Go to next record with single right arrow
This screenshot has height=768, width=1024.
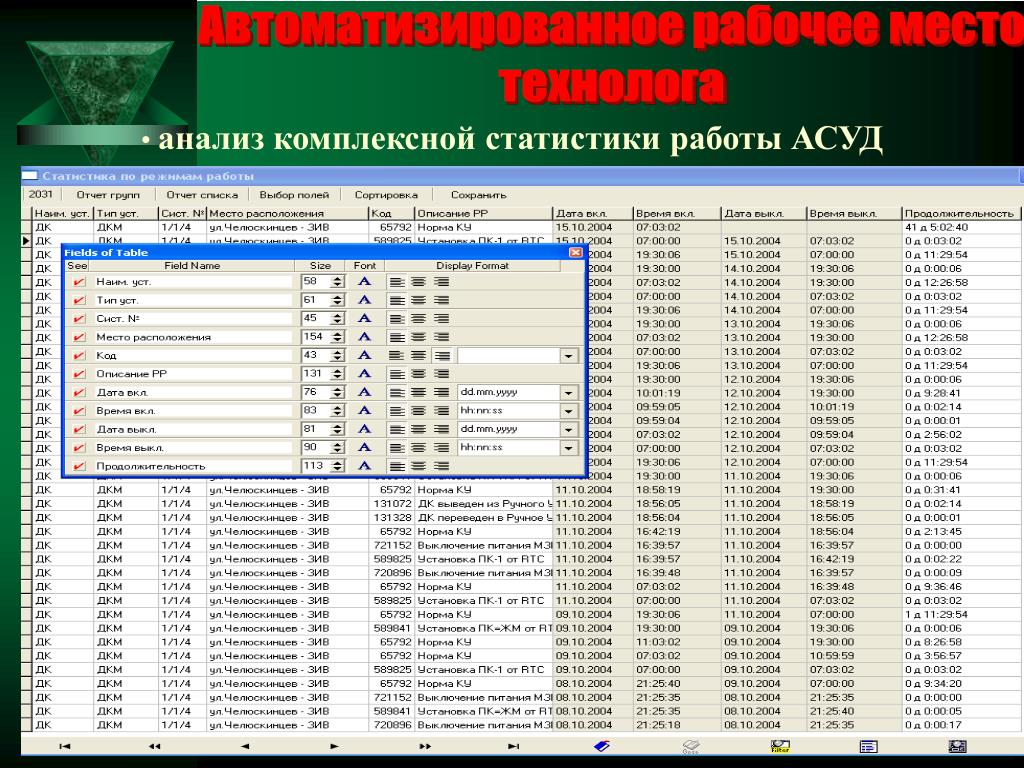[334, 746]
